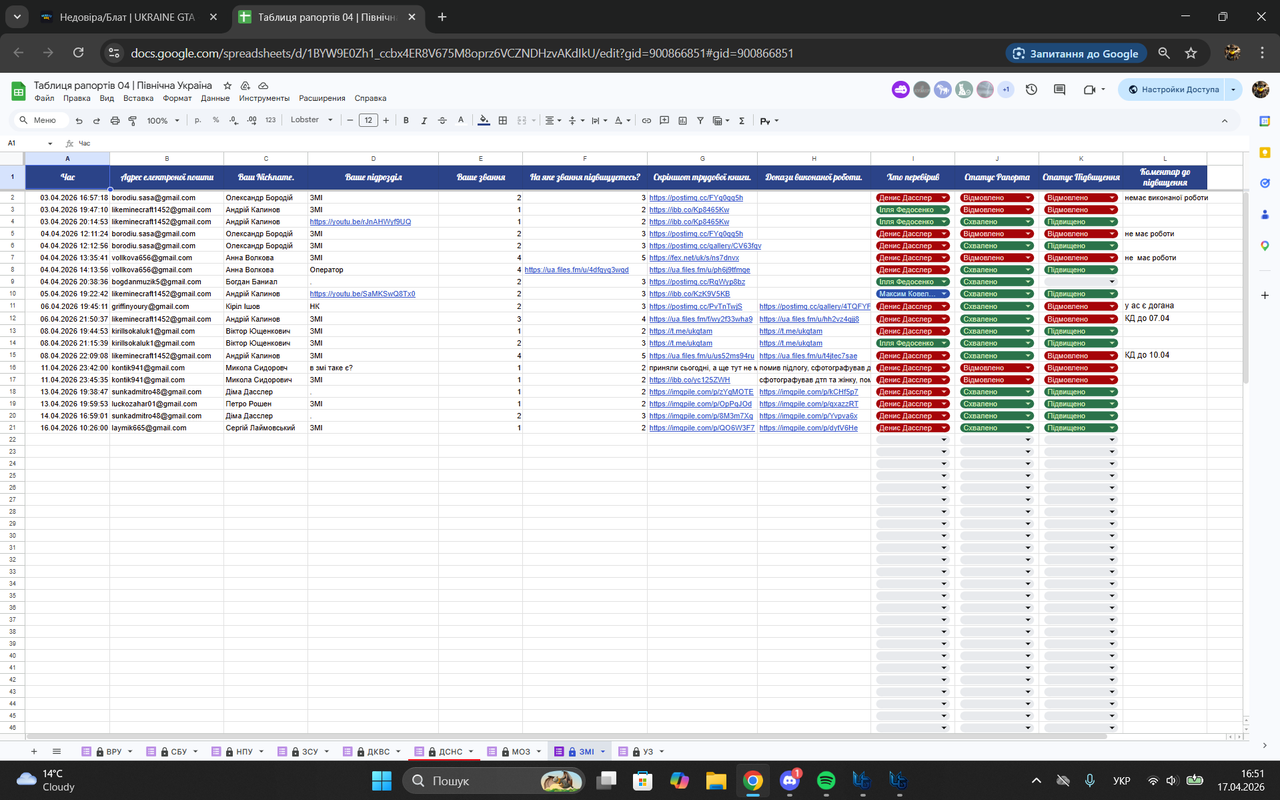Switch to ДСНС sheet tab

450,751
